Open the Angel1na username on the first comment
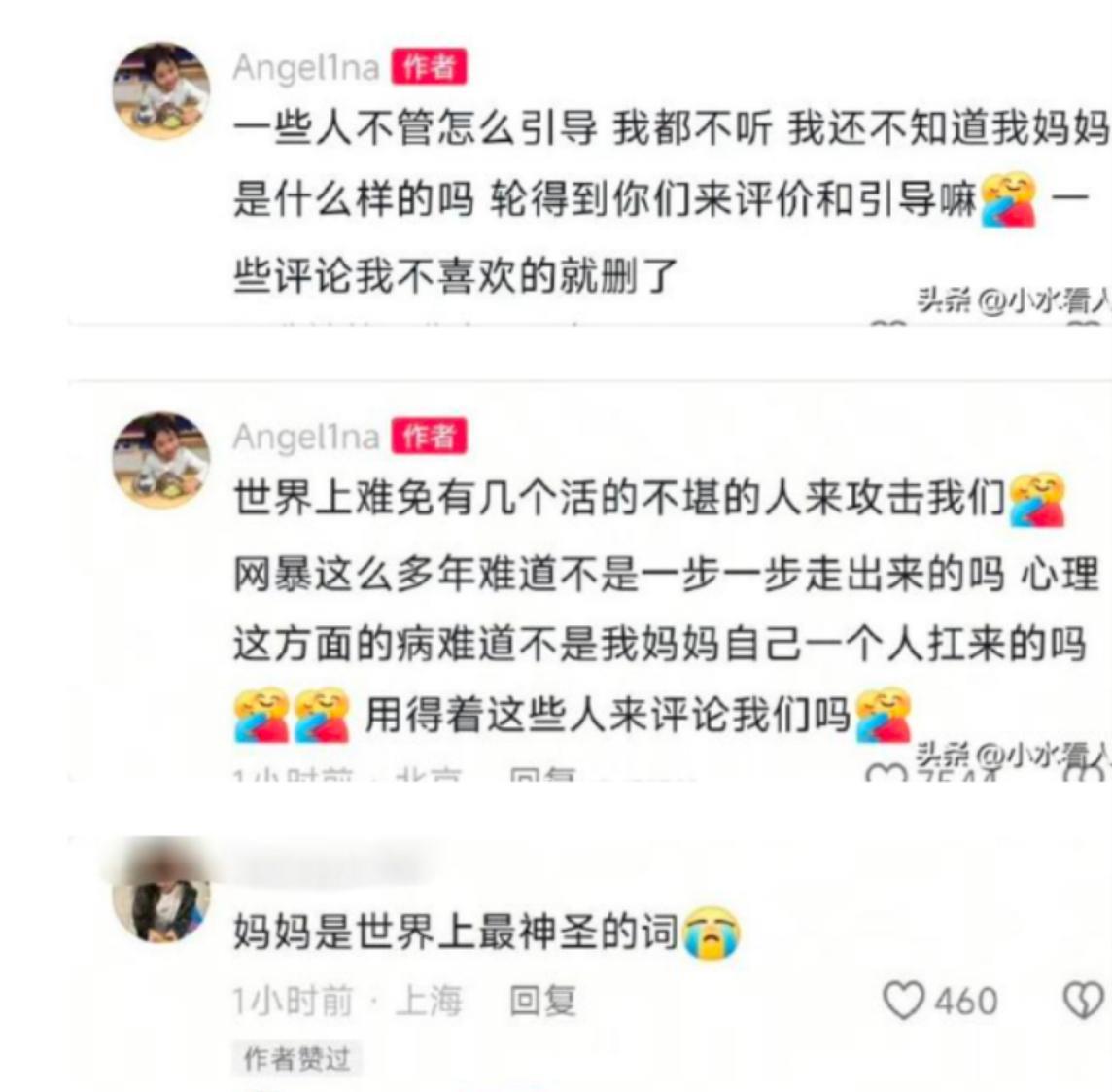This screenshot has height=1092, width=1112. [x=306, y=69]
